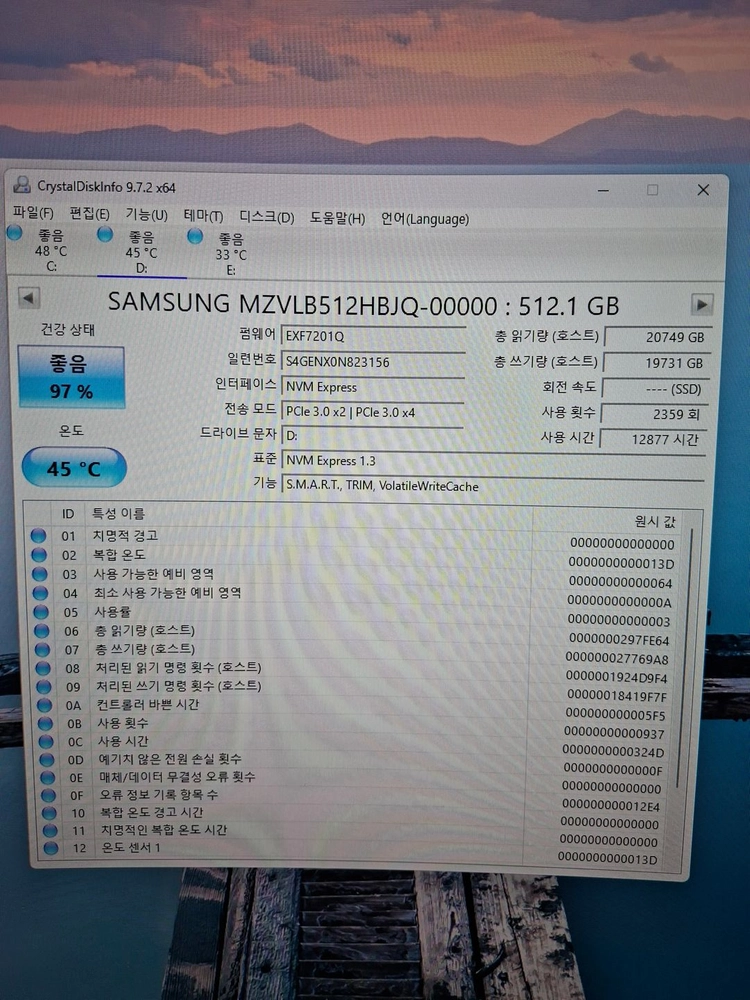Go to next disk with right arrow

point(702,304)
